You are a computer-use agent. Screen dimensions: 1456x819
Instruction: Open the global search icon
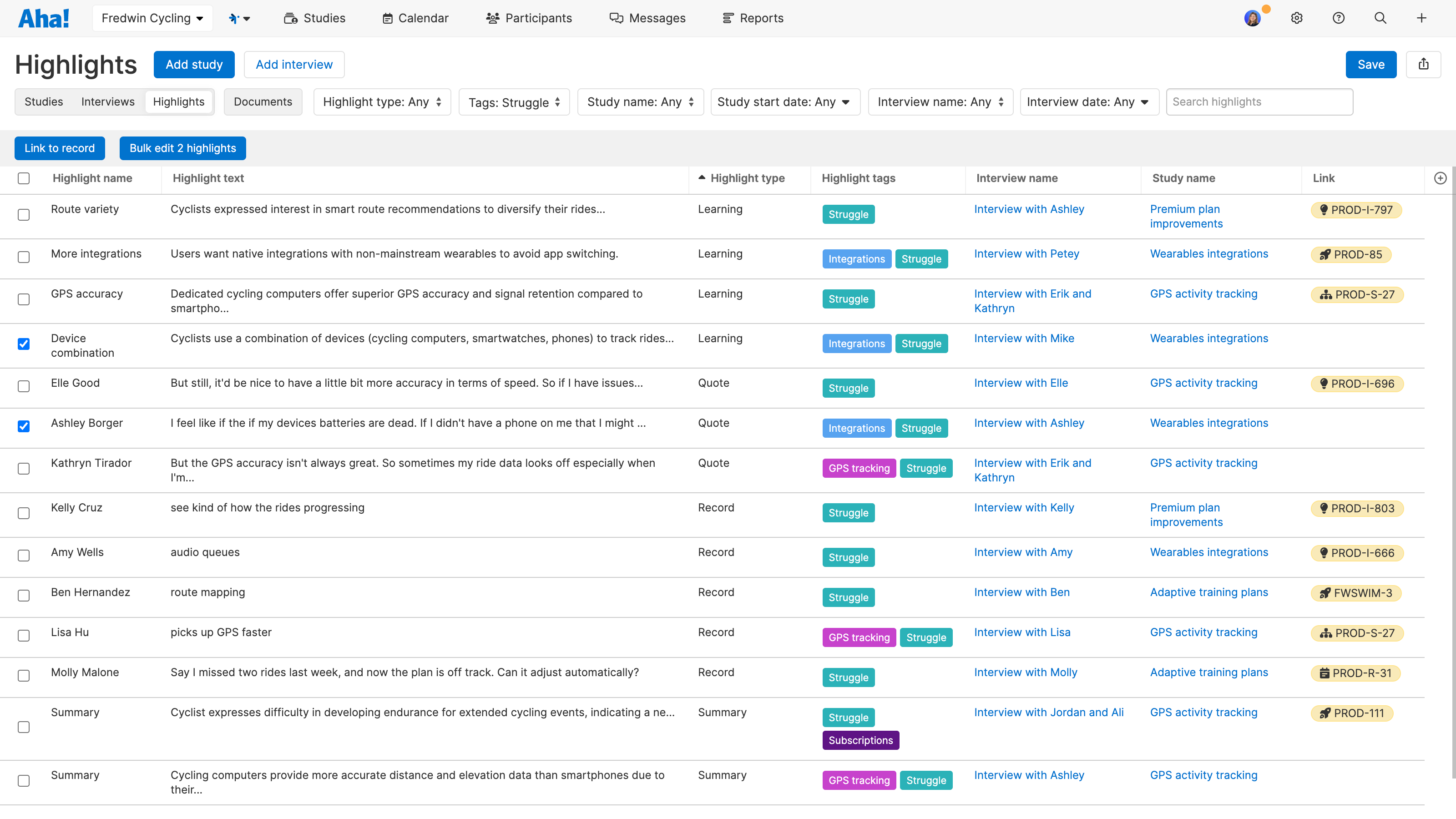[x=1380, y=18]
